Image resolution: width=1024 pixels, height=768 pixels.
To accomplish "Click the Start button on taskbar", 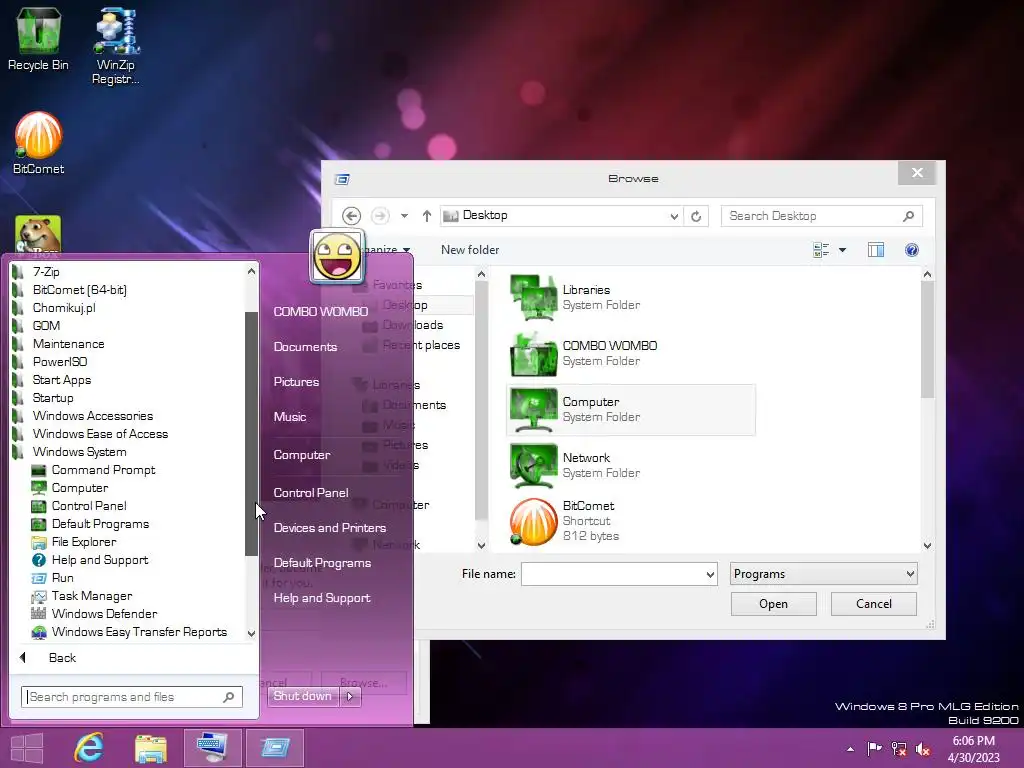I will point(27,747).
